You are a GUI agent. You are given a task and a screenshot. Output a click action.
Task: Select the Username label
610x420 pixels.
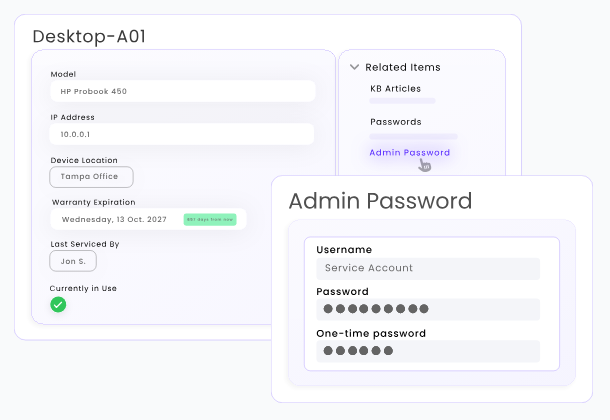click(344, 250)
